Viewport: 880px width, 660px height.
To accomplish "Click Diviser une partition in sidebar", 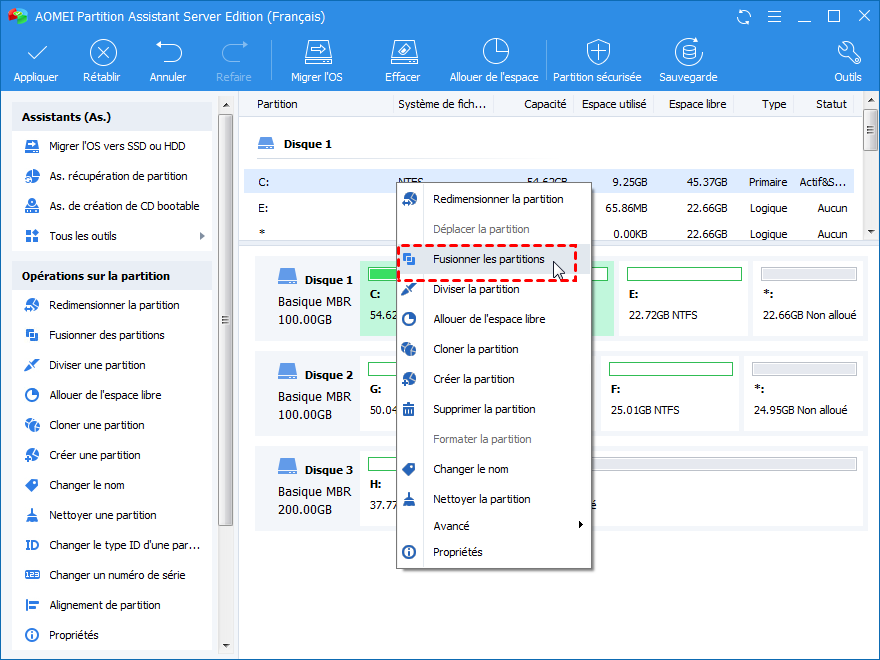I will pyautogui.click(x=97, y=365).
